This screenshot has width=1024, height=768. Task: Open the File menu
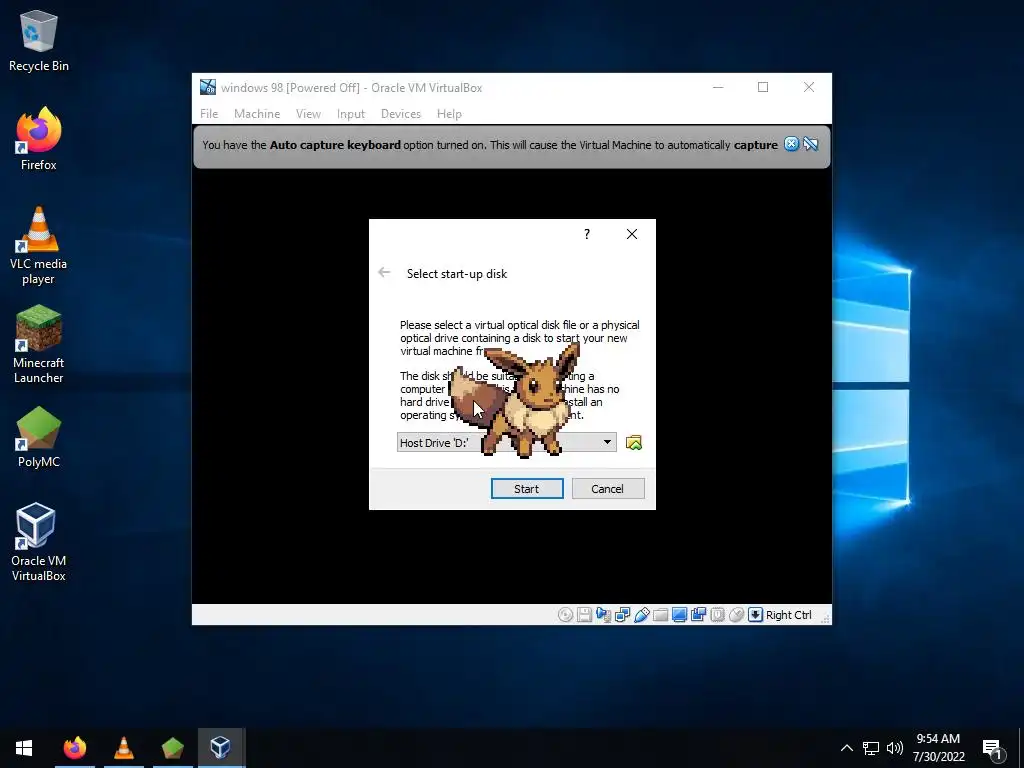click(209, 114)
